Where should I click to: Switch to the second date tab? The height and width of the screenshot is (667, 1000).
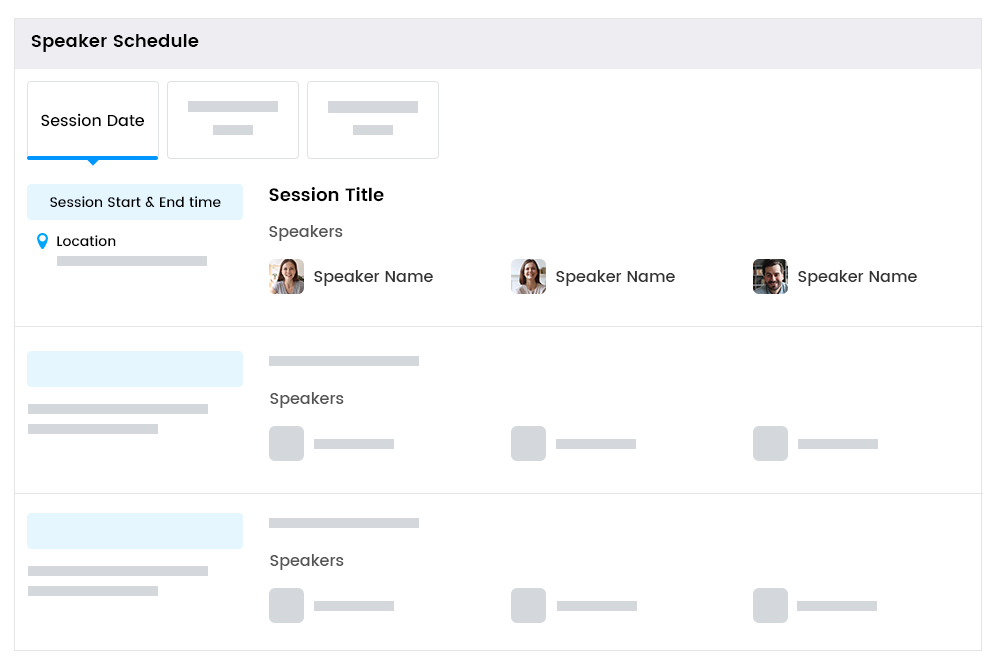click(233, 120)
